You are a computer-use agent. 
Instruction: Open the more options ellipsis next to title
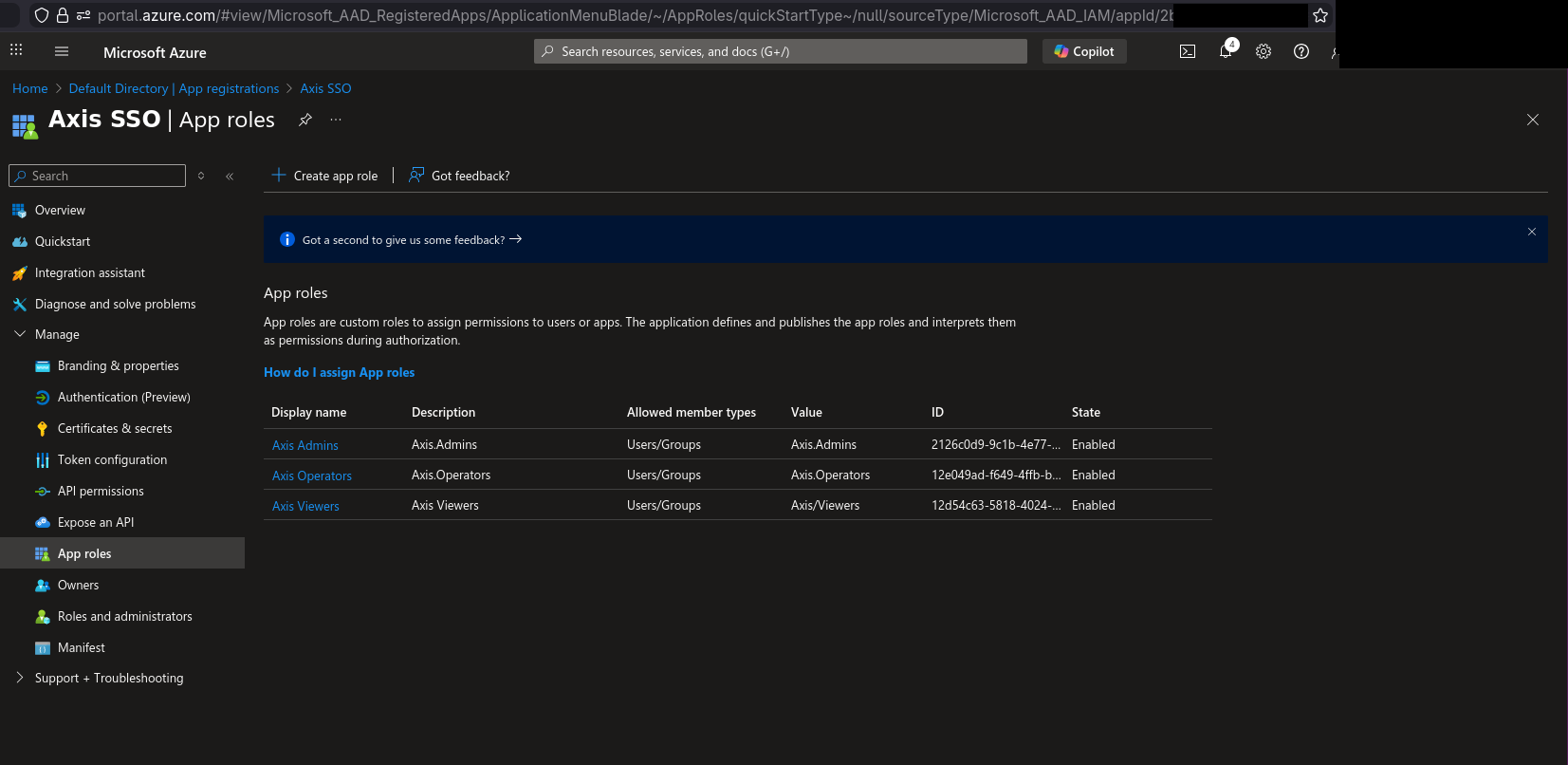[336, 120]
